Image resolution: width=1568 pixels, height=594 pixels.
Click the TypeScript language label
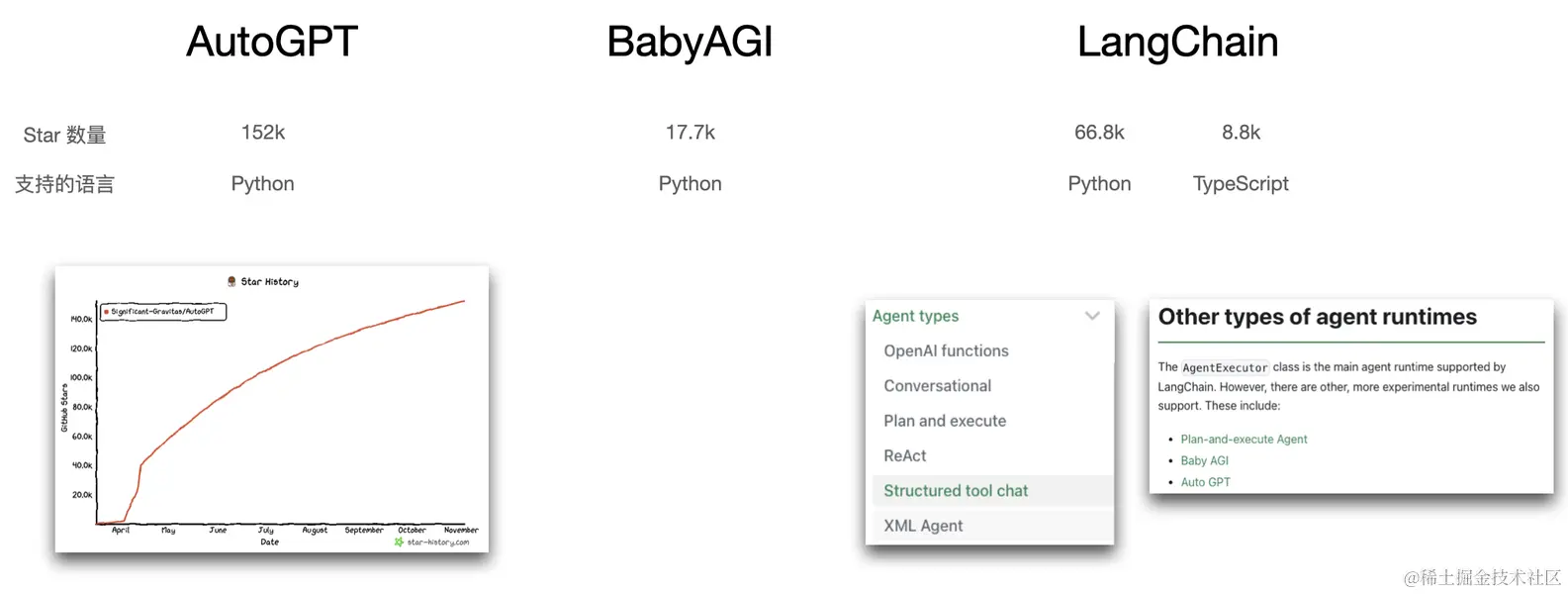pos(1241,184)
